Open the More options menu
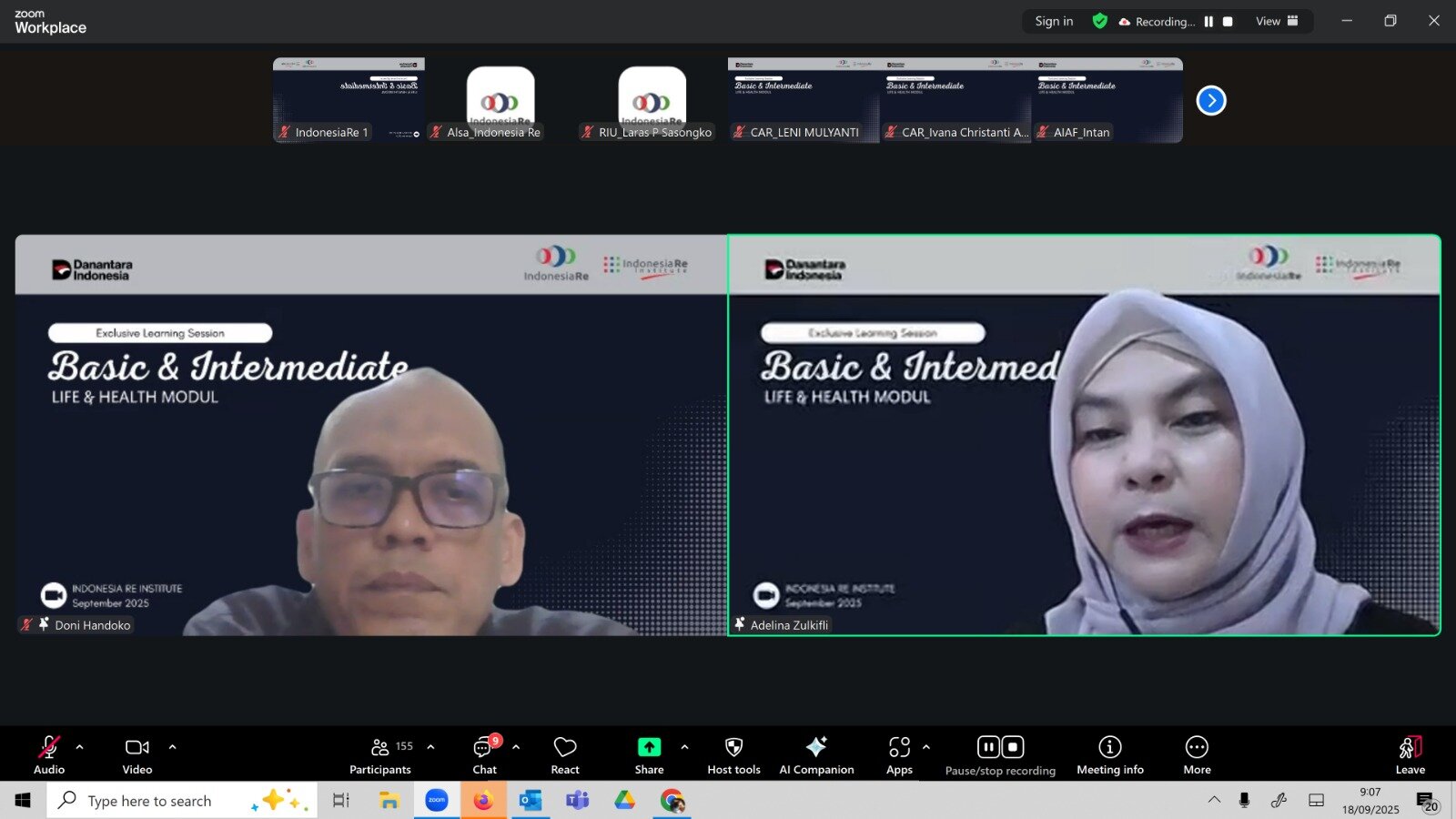 pos(1197,754)
